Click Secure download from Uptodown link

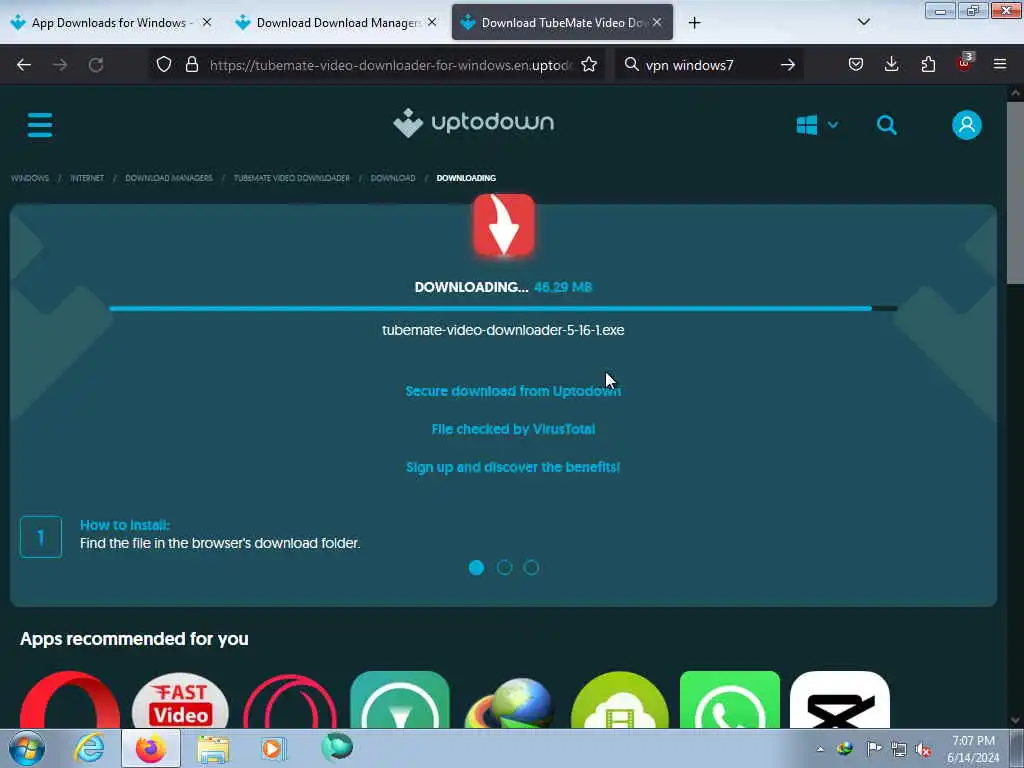click(x=513, y=391)
